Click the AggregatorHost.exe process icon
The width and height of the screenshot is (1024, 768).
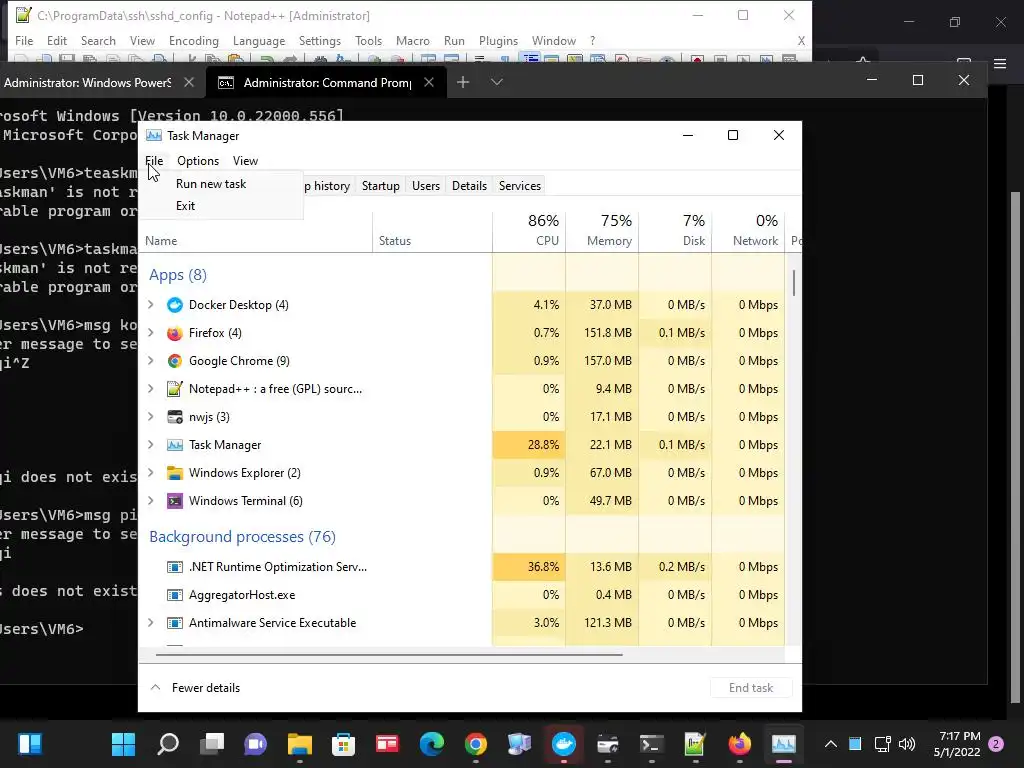click(x=174, y=595)
